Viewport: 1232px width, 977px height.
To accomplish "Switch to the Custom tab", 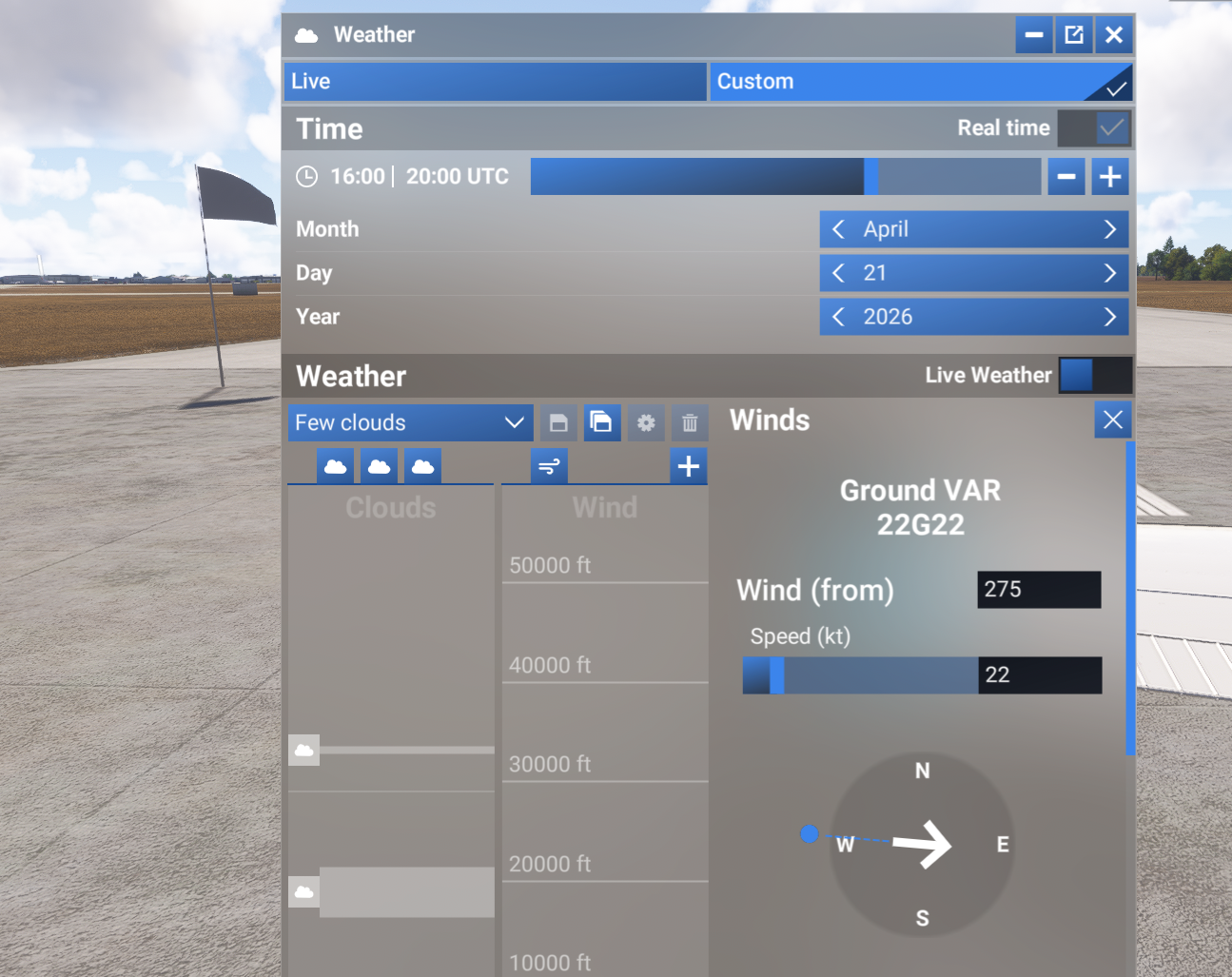I will (x=920, y=82).
